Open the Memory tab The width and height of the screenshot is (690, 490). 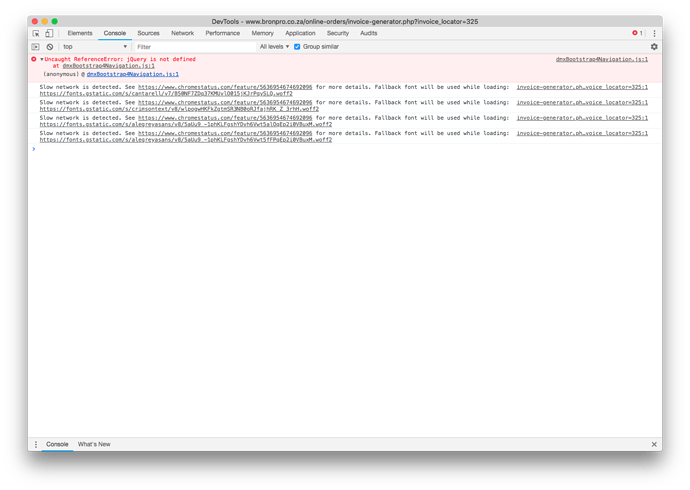tap(262, 33)
